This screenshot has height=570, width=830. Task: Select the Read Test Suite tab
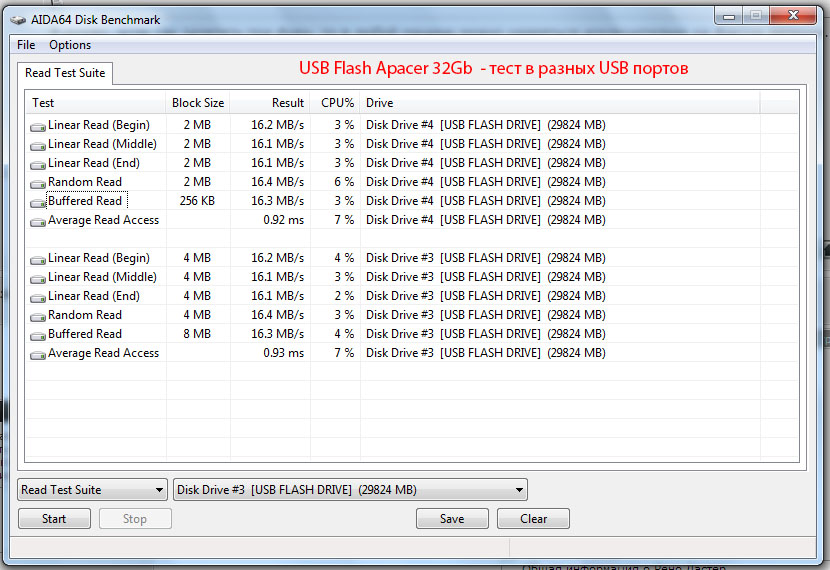click(x=66, y=73)
